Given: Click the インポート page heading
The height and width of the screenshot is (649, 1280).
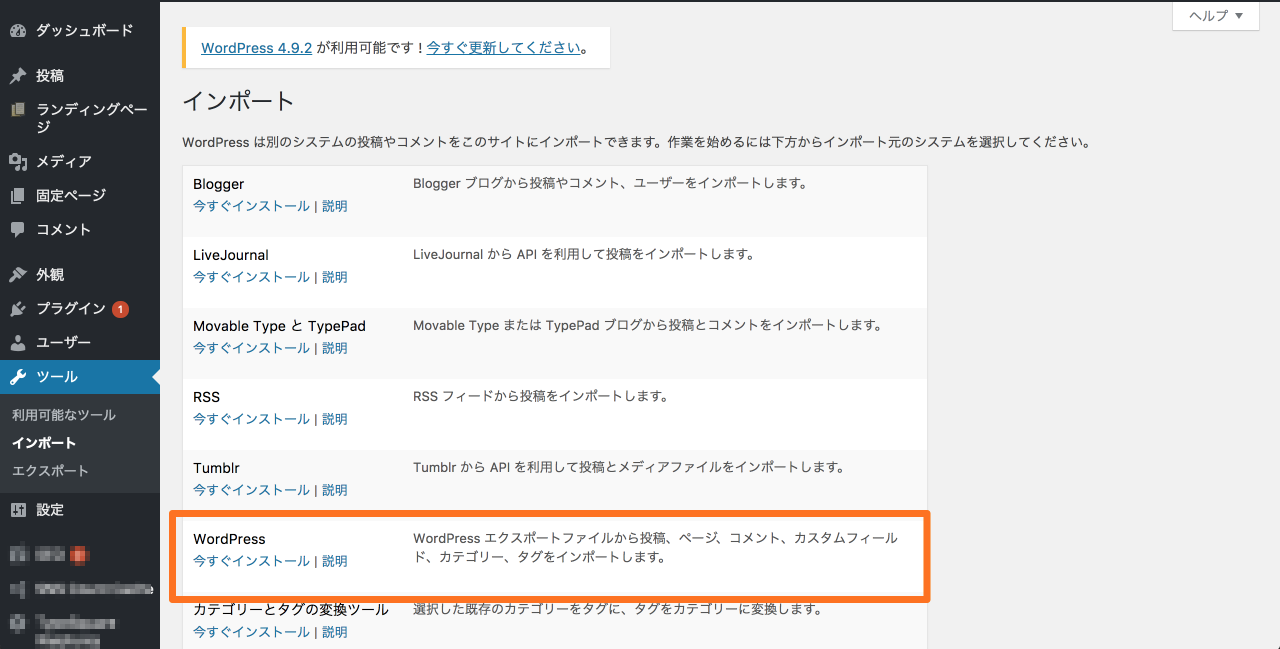Looking at the screenshot, I should click(x=239, y=101).
